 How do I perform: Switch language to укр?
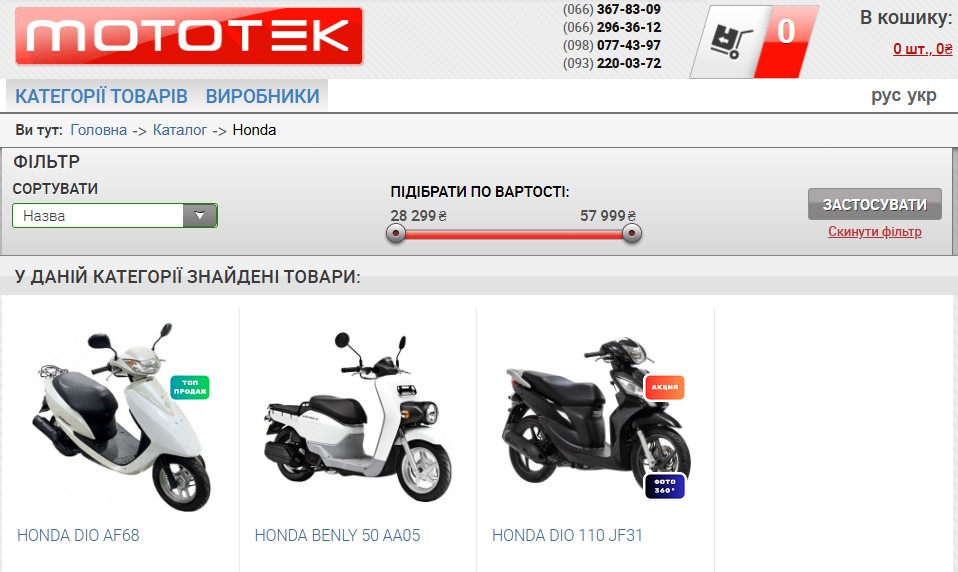coord(922,96)
